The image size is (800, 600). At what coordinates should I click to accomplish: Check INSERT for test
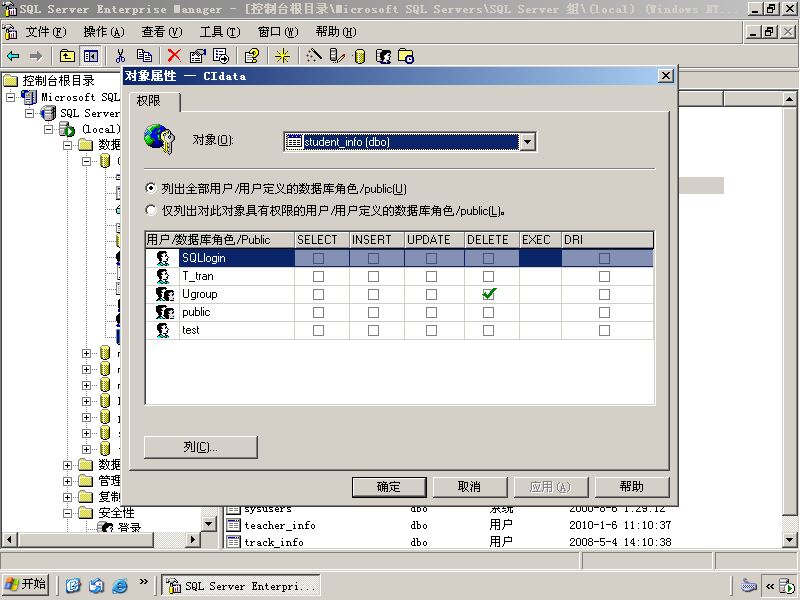[x=373, y=331]
